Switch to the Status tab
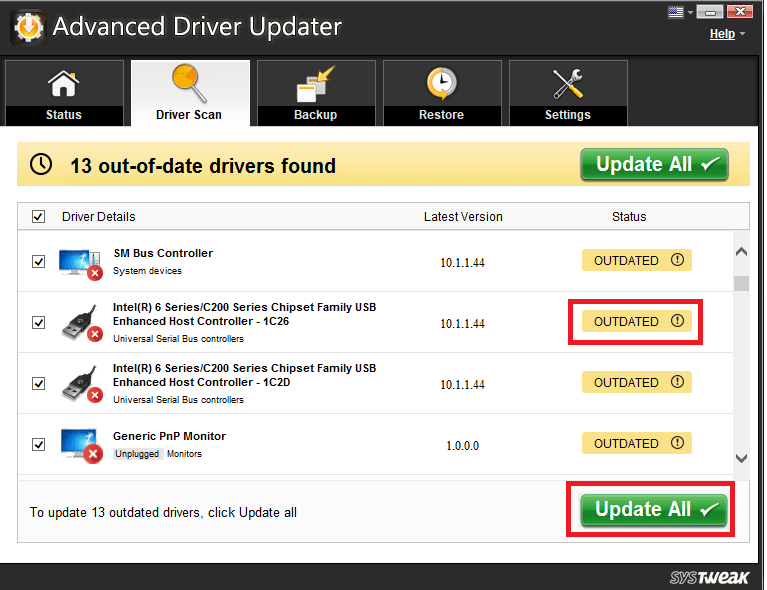The image size is (767, 590). (64, 93)
